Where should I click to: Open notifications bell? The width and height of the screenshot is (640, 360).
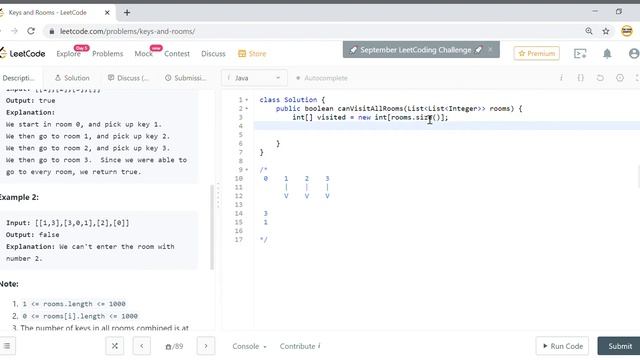pos(607,53)
